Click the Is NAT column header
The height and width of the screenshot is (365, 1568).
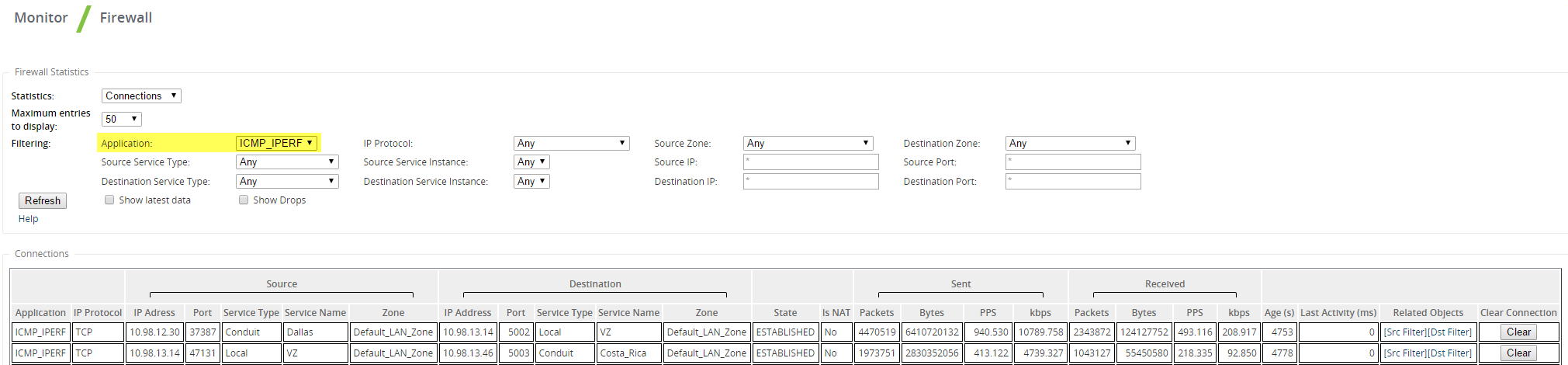(836, 312)
